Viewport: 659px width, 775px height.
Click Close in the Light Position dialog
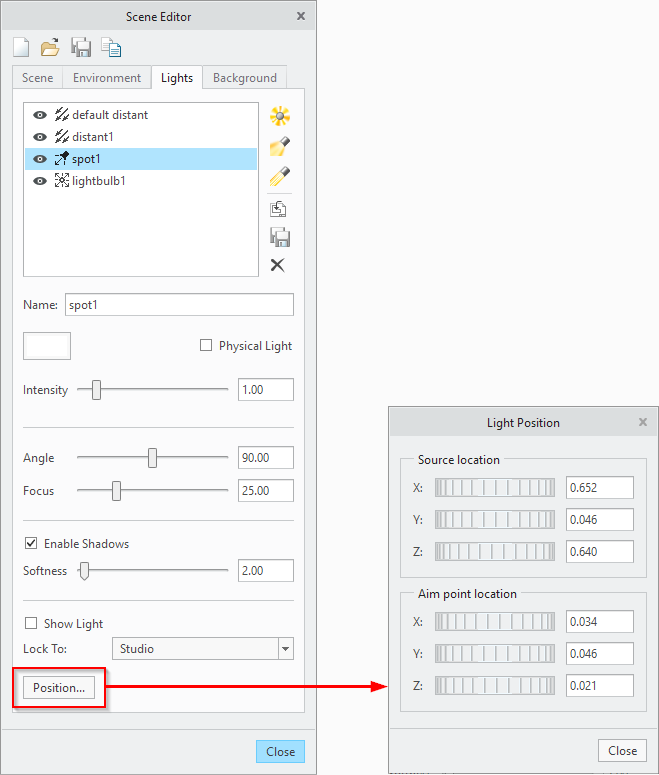pos(622,750)
